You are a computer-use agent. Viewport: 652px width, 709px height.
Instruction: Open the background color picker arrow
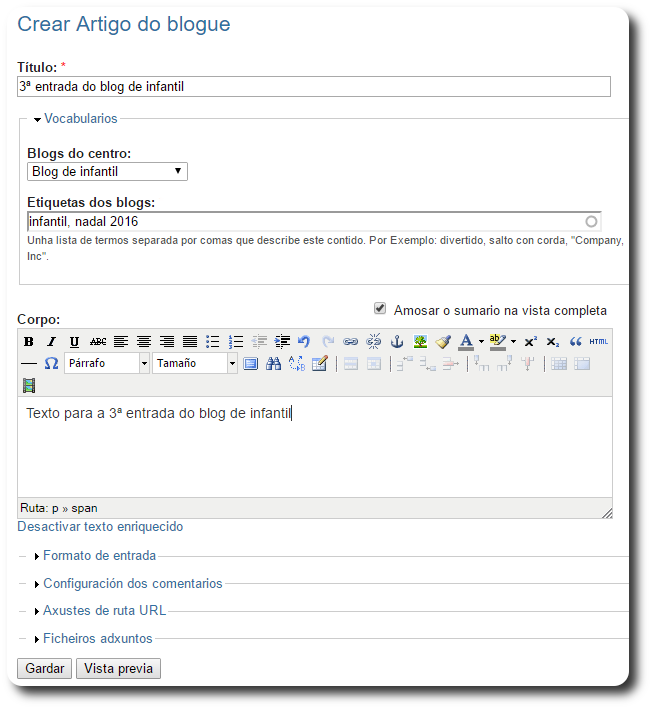[x=513, y=341]
